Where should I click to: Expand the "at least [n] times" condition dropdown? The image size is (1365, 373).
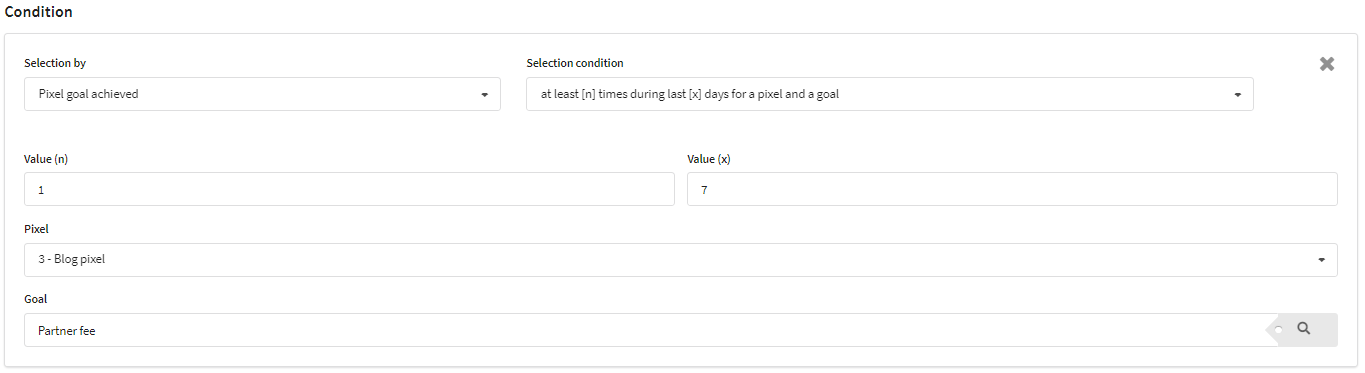889,94
